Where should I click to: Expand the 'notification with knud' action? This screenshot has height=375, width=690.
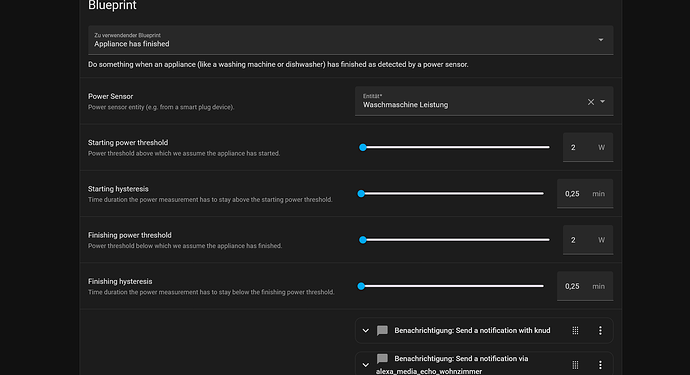tap(365, 331)
